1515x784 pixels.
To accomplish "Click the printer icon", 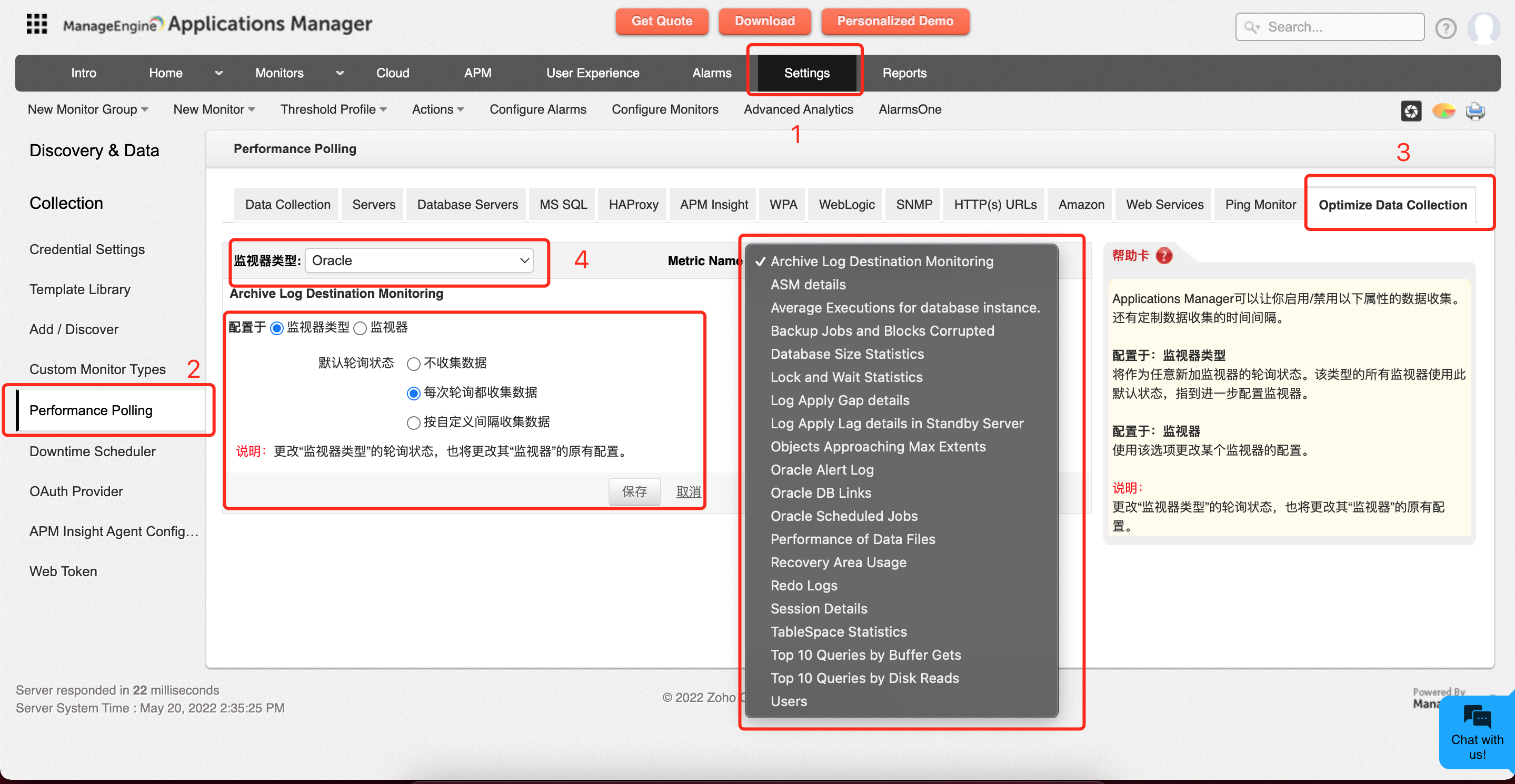I will tap(1475, 110).
